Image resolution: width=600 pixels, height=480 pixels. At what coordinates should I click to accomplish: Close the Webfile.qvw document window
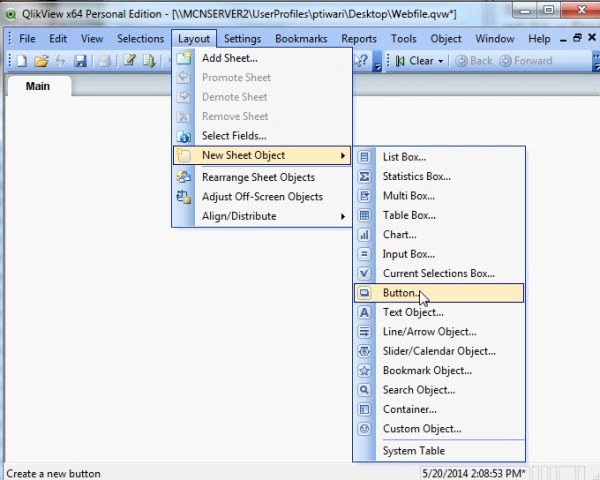click(x=592, y=38)
